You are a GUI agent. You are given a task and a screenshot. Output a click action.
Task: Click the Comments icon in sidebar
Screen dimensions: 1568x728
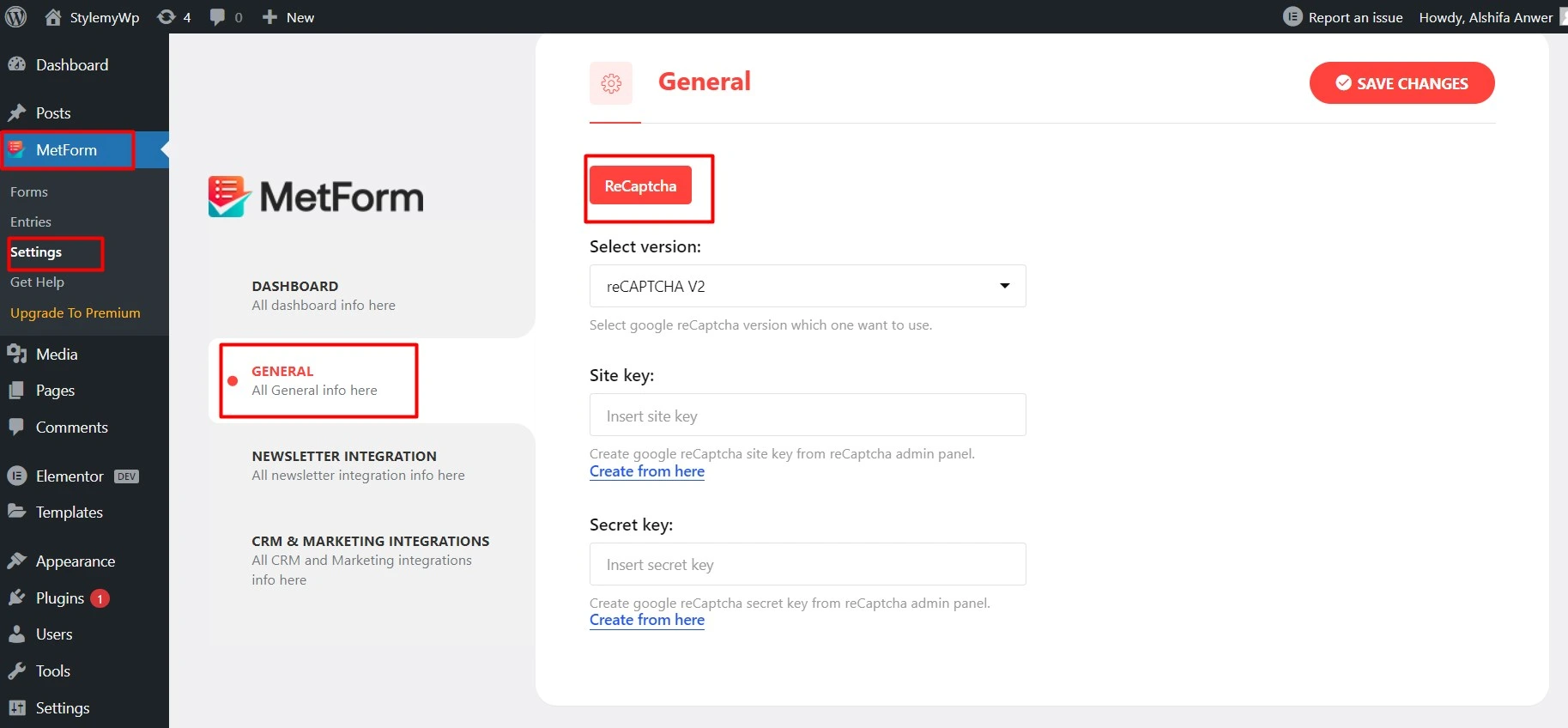pyautogui.click(x=16, y=427)
